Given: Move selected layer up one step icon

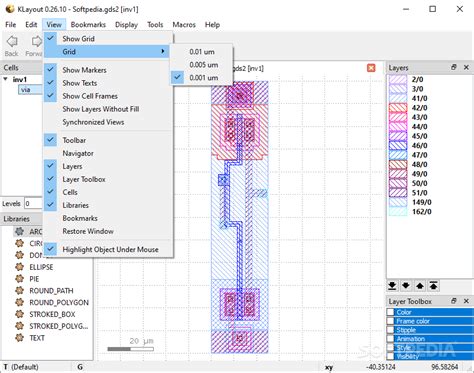Looking at the screenshot, I should tap(420, 286).
